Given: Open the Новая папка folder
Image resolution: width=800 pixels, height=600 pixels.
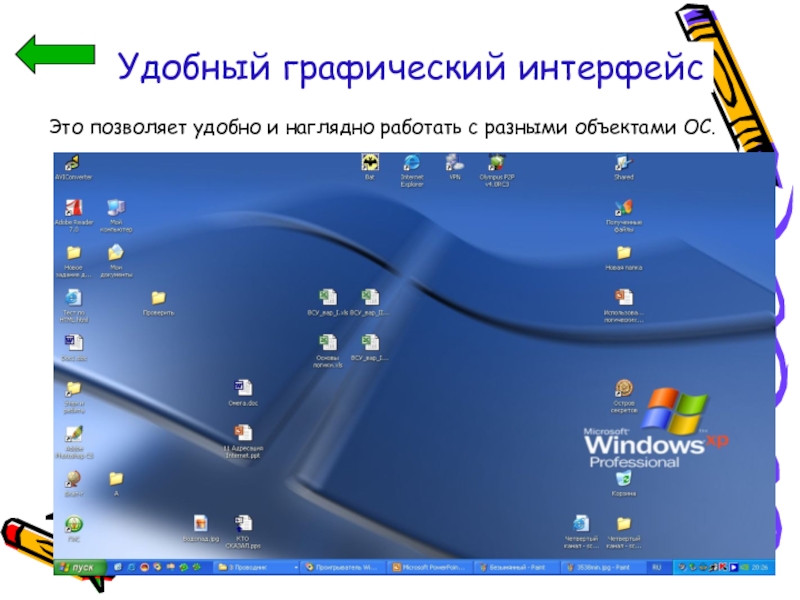Looking at the screenshot, I should coord(623,258).
